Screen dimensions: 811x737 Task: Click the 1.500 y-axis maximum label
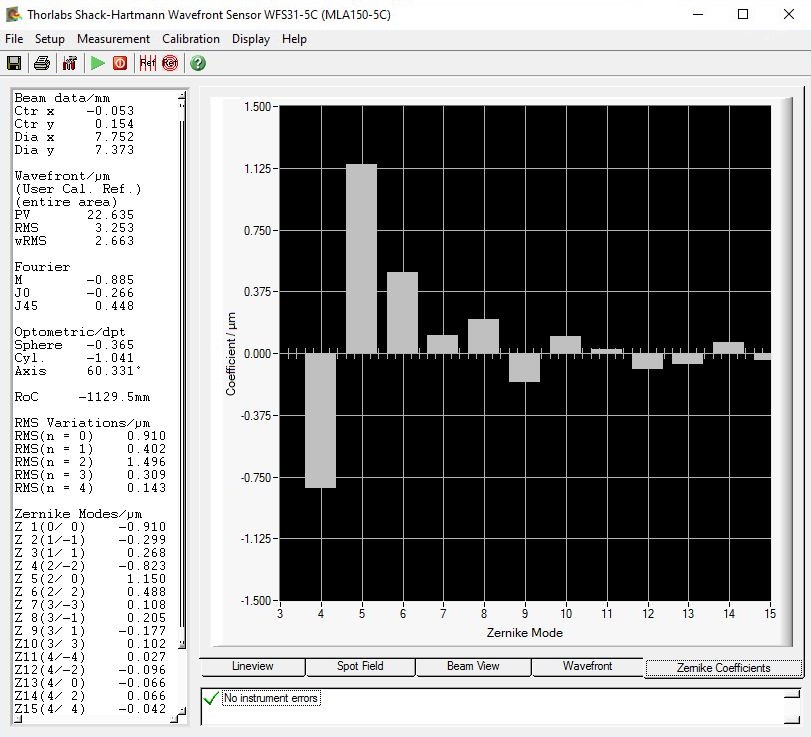pos(258,107)
